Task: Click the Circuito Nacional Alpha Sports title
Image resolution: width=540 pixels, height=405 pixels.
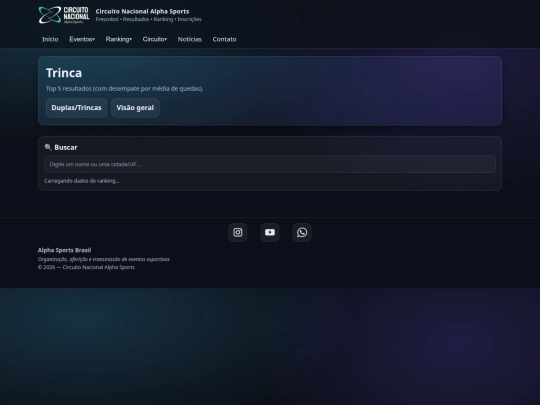Action: click(x=142, y=11)
